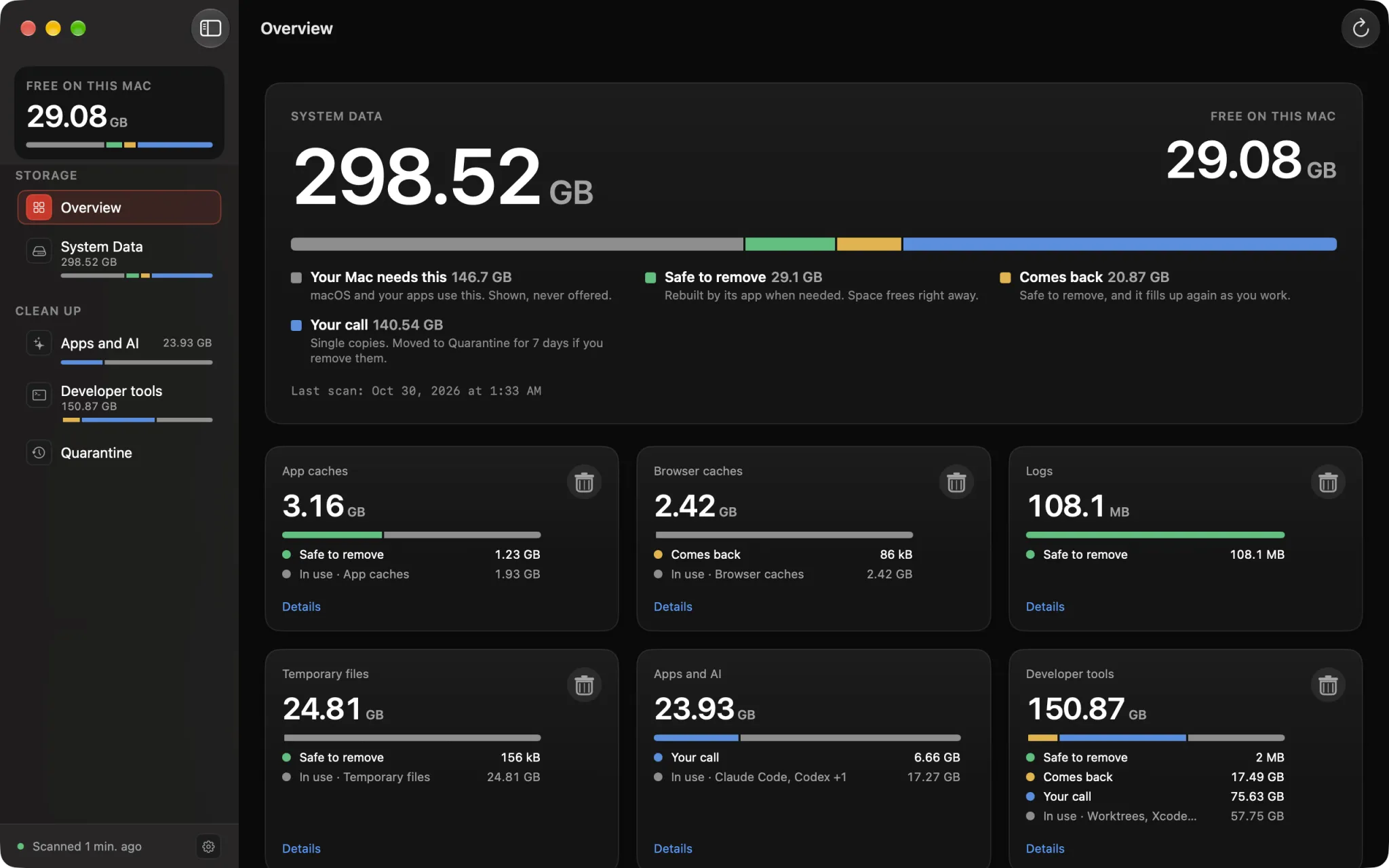1389x868 pixels.
Task: Click the 'Safe to remove 29.1 GB' legend label
Action: (743, 277)
